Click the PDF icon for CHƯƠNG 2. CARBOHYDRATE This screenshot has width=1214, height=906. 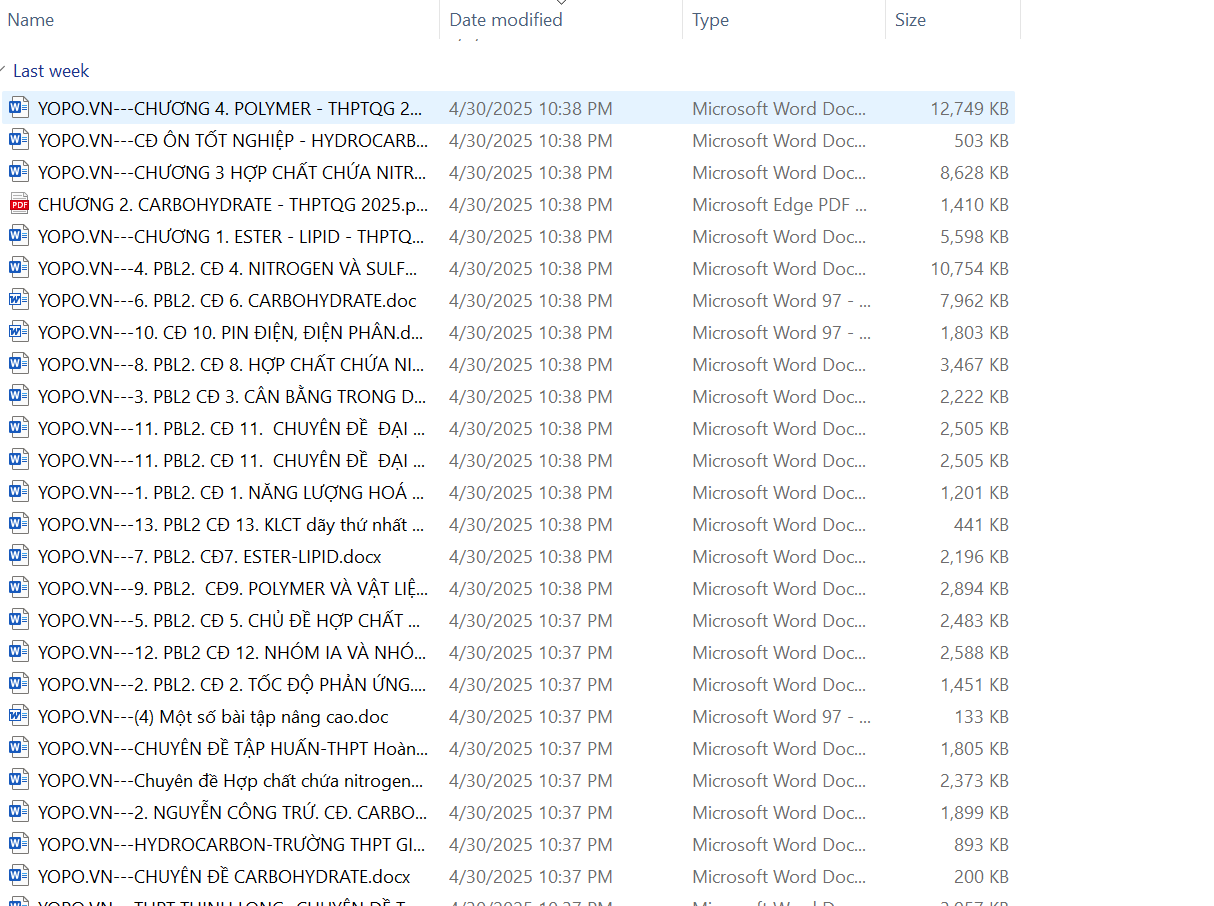click(x=19, y=204)
